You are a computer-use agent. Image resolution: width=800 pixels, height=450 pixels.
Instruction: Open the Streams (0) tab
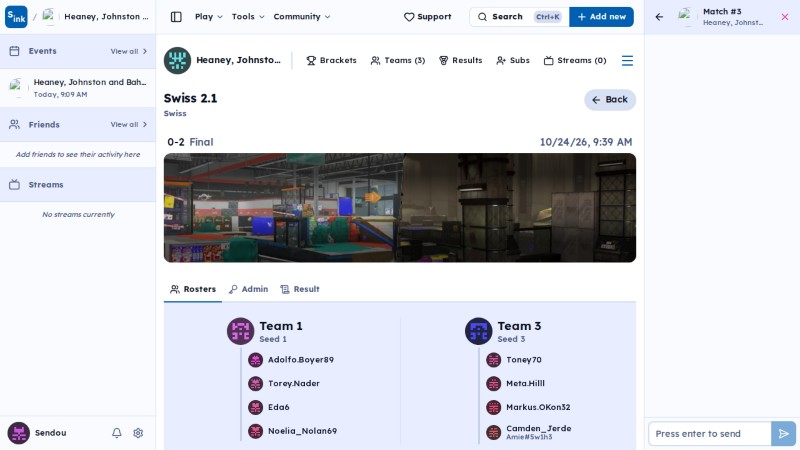pyautogui.click(x=574, y=60)
